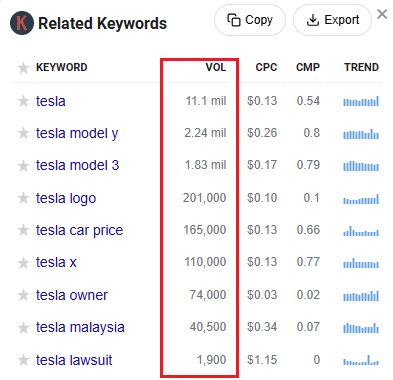Sort by the CMP column header
This screenshot has width=393, height=380.
pos(308,67)
